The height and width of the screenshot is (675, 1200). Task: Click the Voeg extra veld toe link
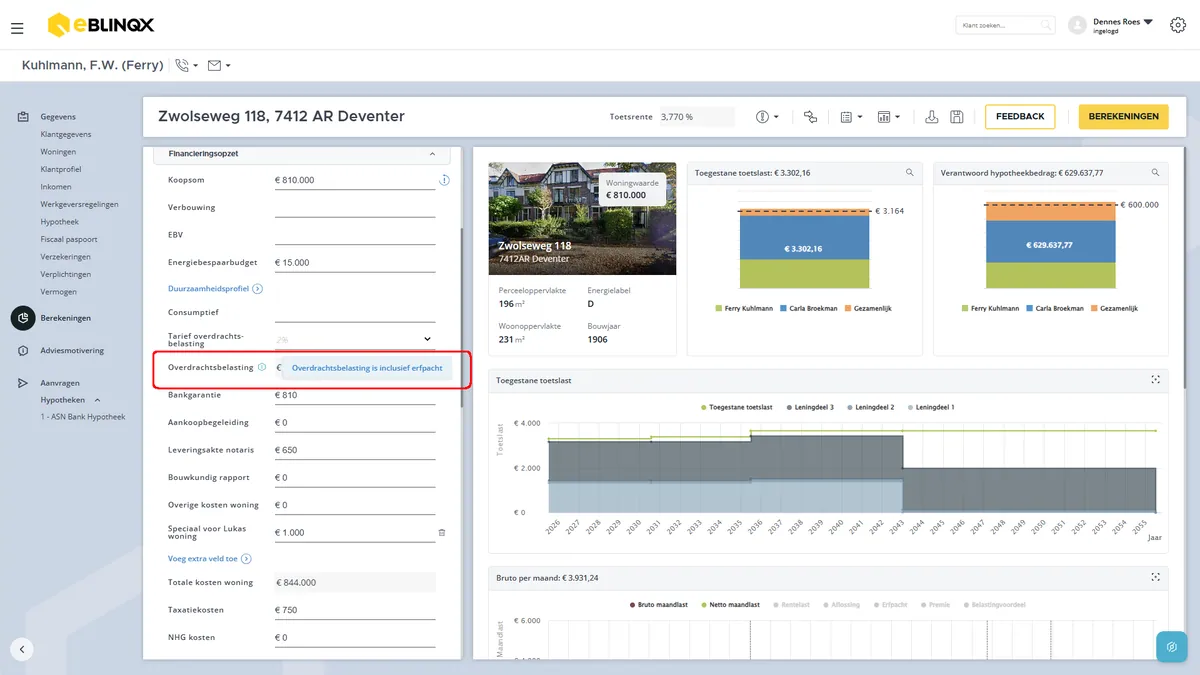pos(209,559)
